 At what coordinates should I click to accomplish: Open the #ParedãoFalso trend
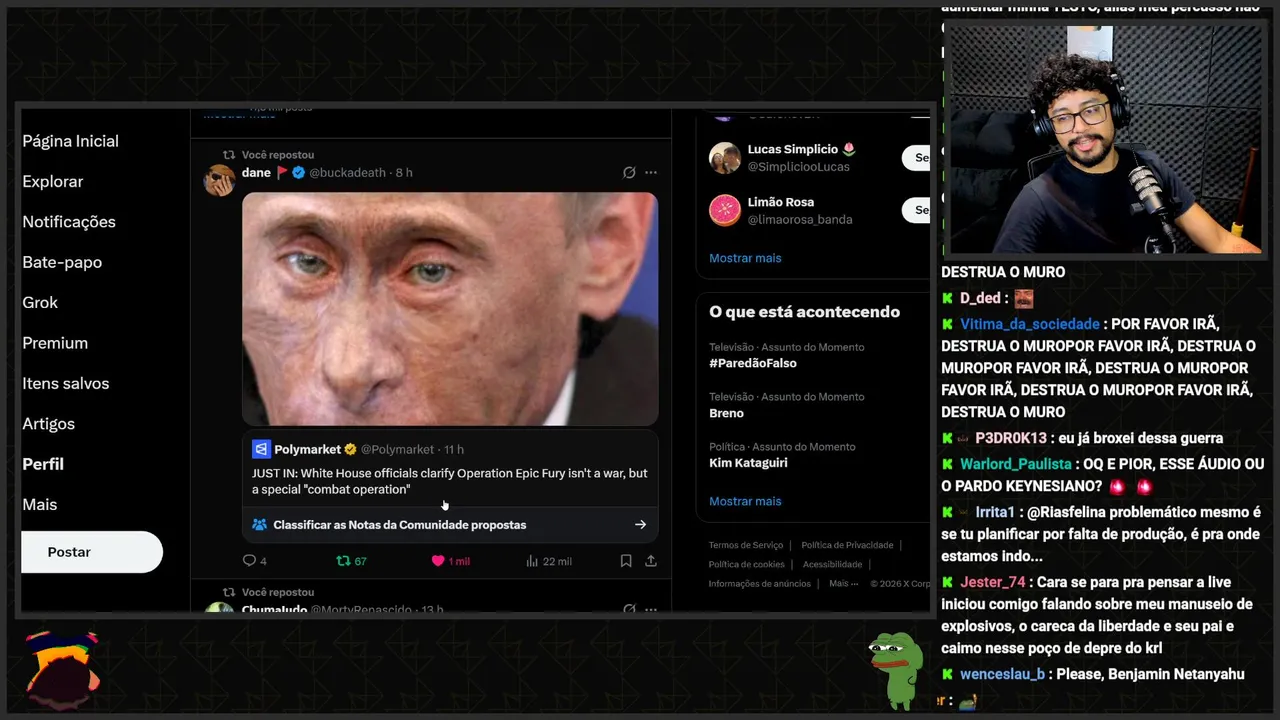click(753, 363)
